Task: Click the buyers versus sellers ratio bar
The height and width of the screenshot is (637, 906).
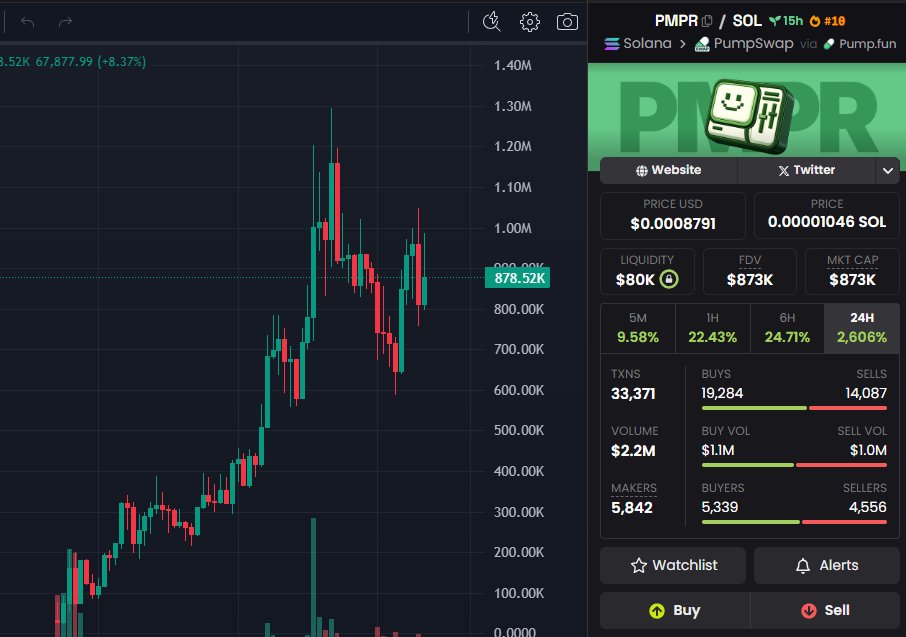Action: click(794, 522)
